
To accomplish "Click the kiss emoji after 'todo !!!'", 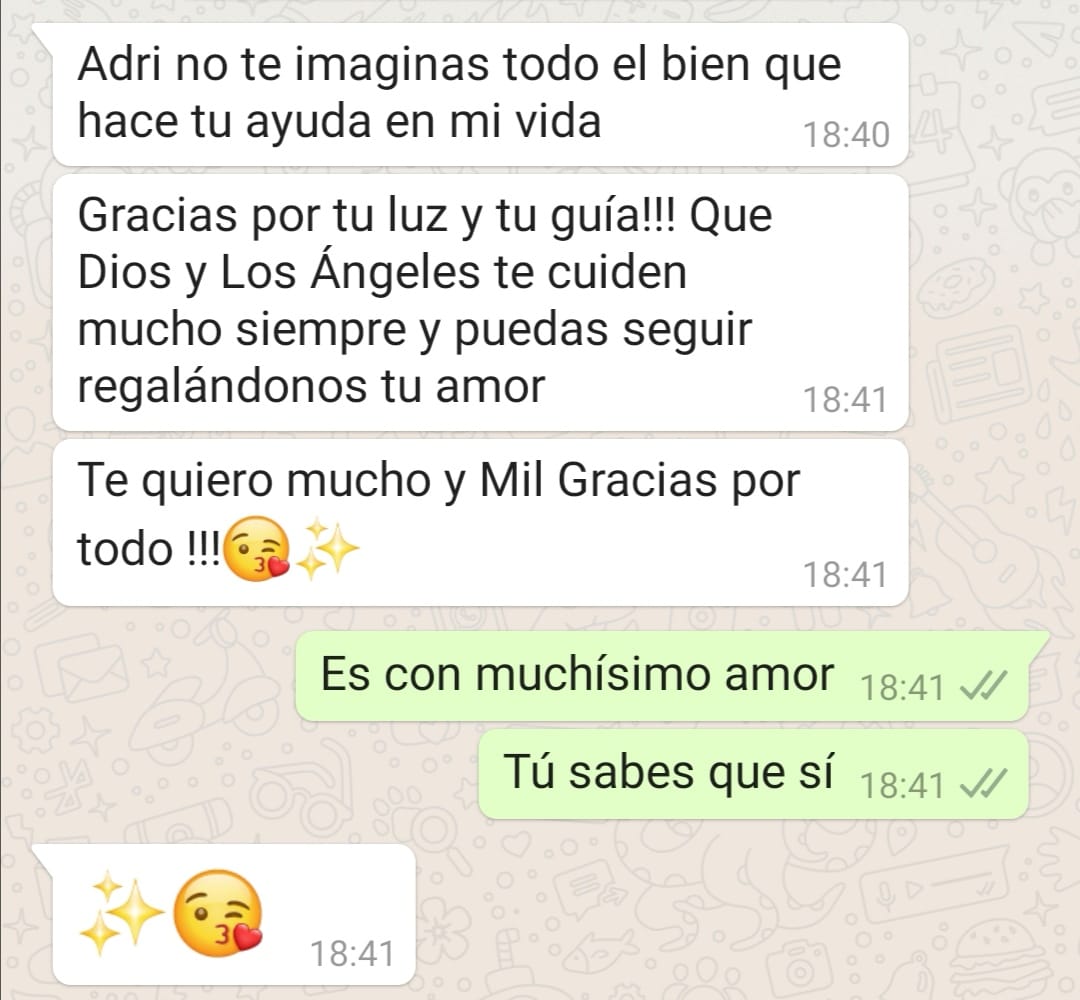I will tap(258, 550).
